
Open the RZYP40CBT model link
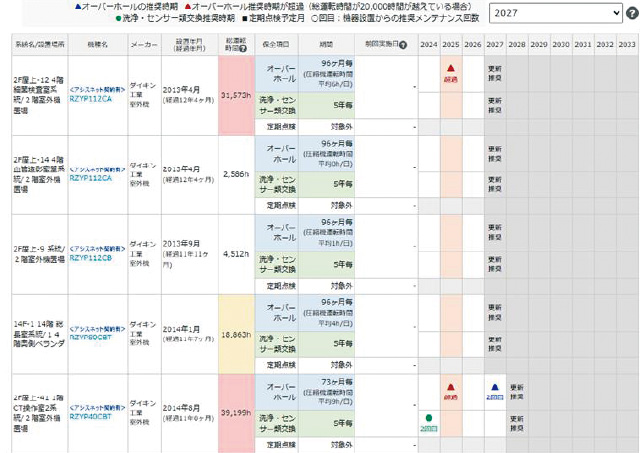92,416
